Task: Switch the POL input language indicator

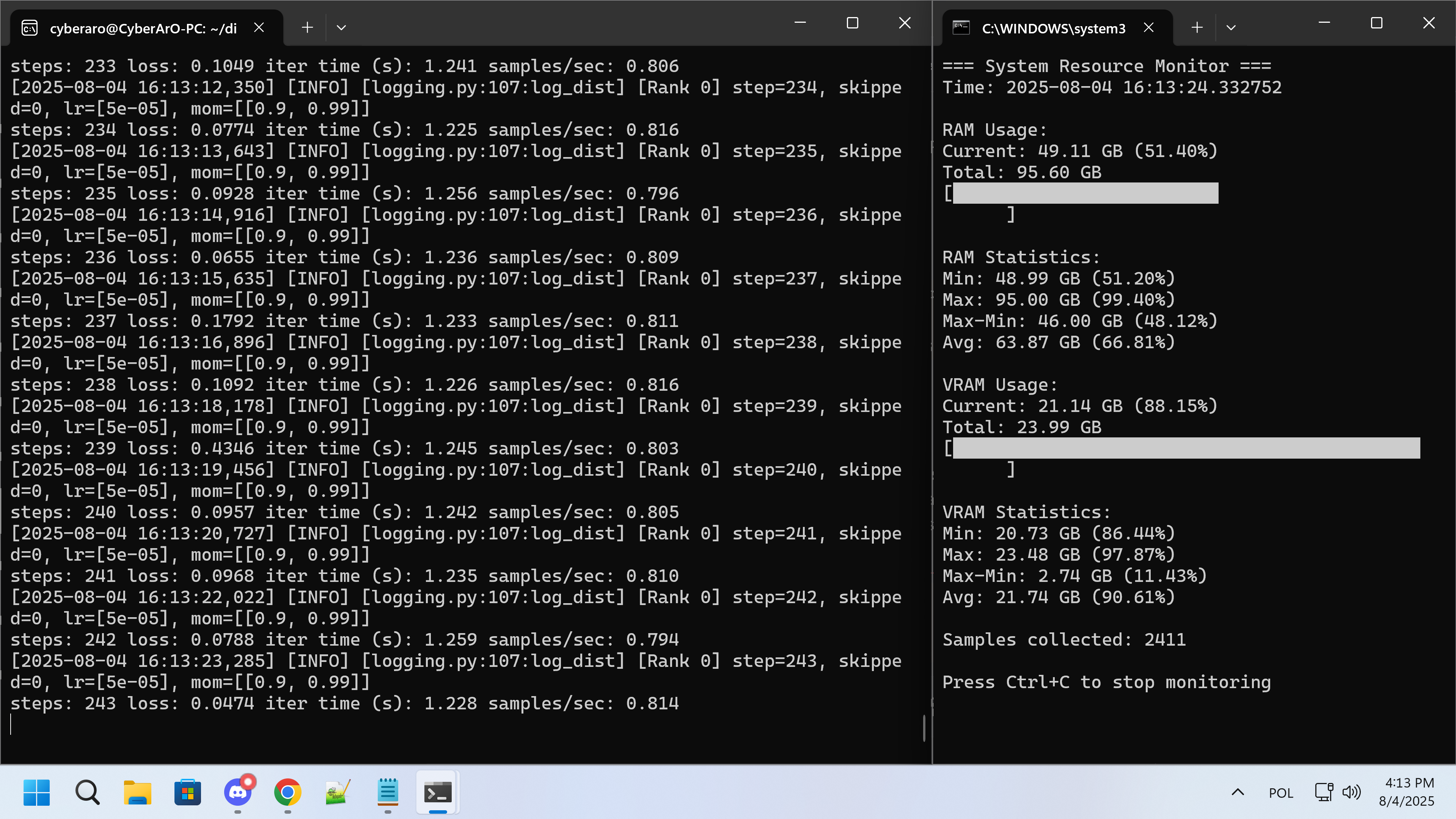Action: 1281,792
